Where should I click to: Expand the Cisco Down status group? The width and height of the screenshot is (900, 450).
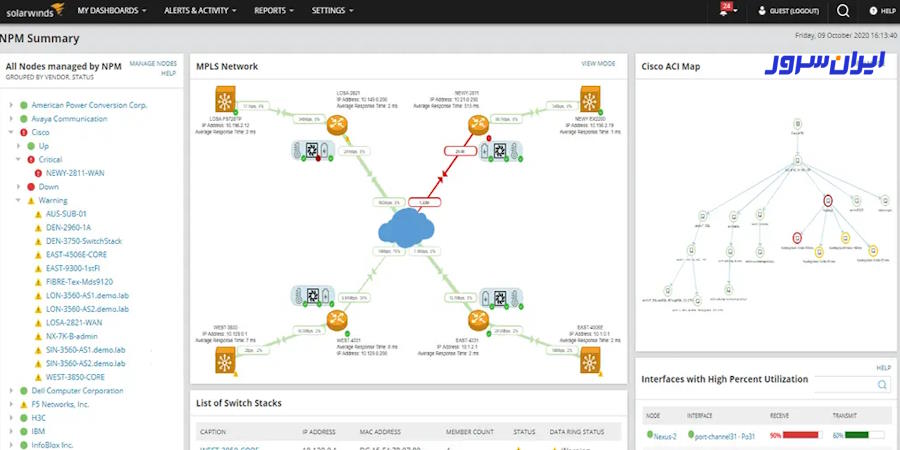pos(18,187)
